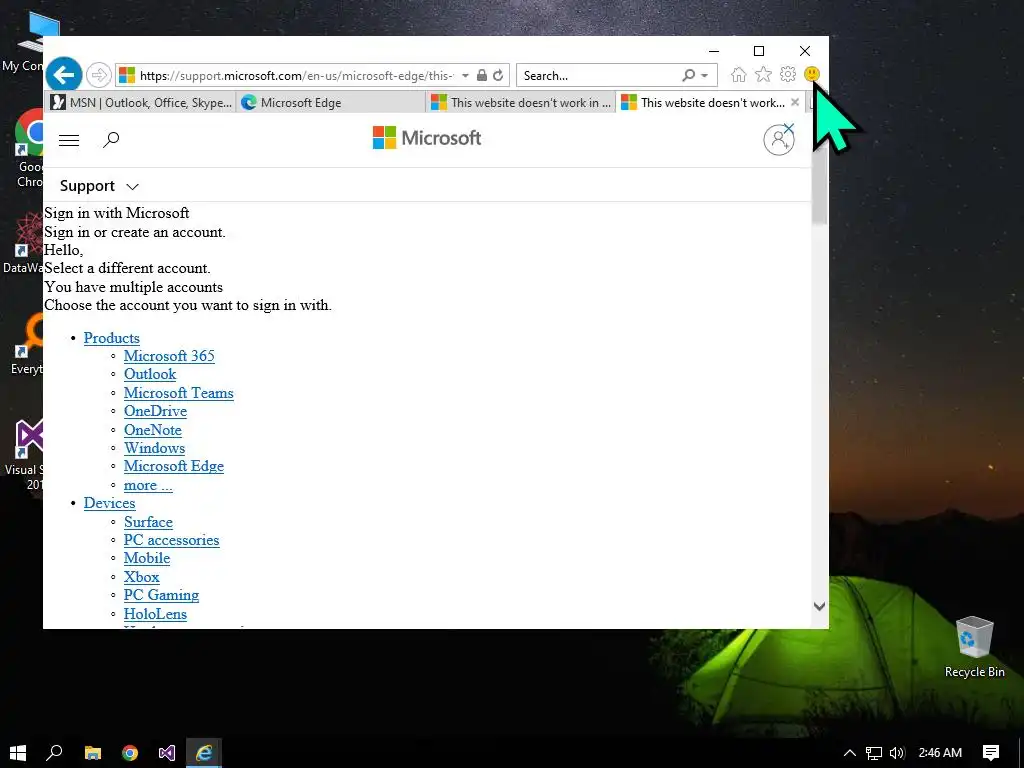Click the volume speaker tray icon

897,753
